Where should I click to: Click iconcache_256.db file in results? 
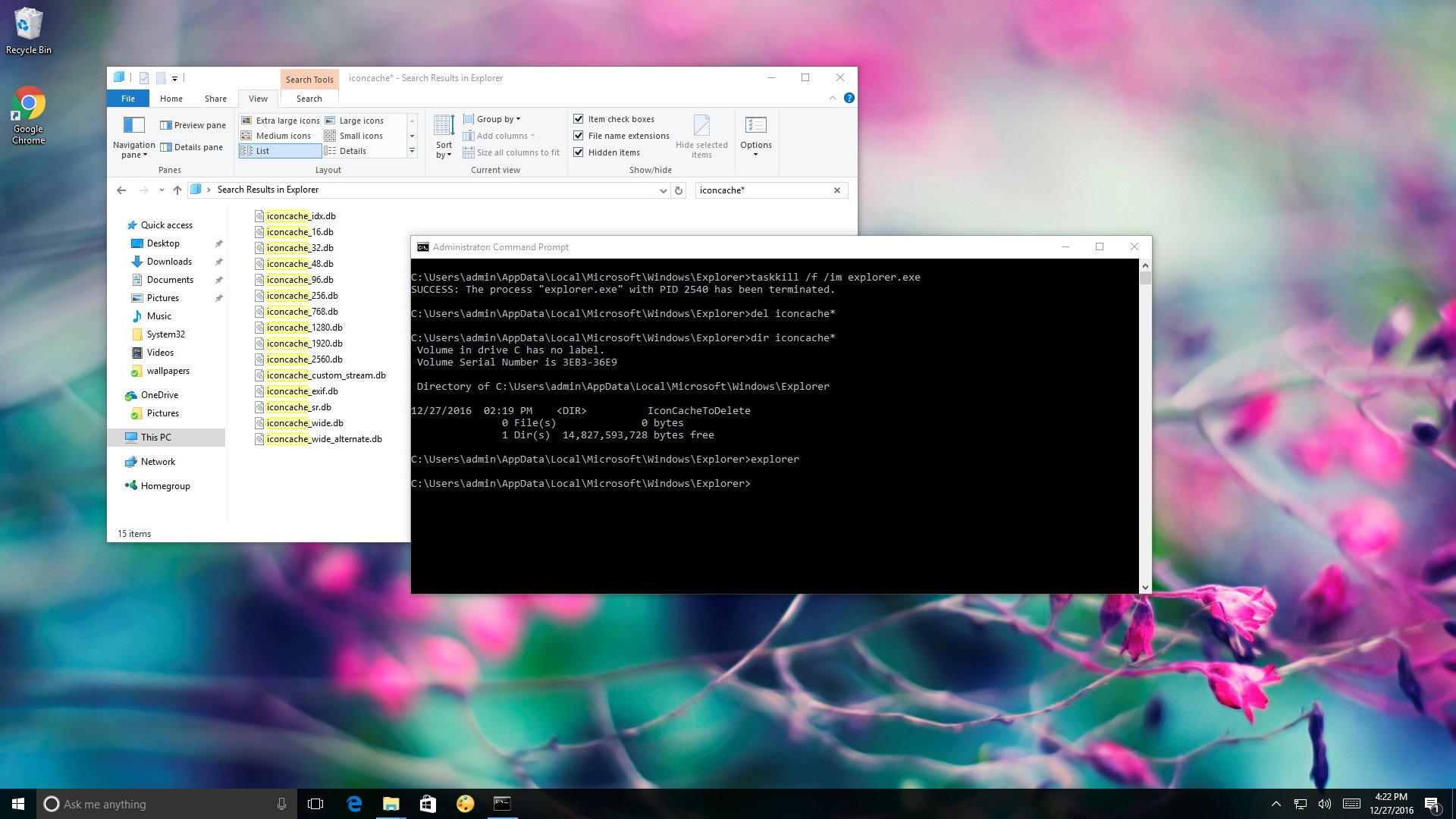302,295
